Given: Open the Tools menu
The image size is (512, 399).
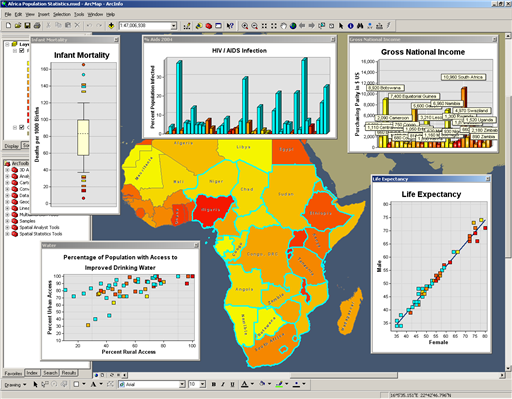Looking at the screenshot, I should coord(79,14).
